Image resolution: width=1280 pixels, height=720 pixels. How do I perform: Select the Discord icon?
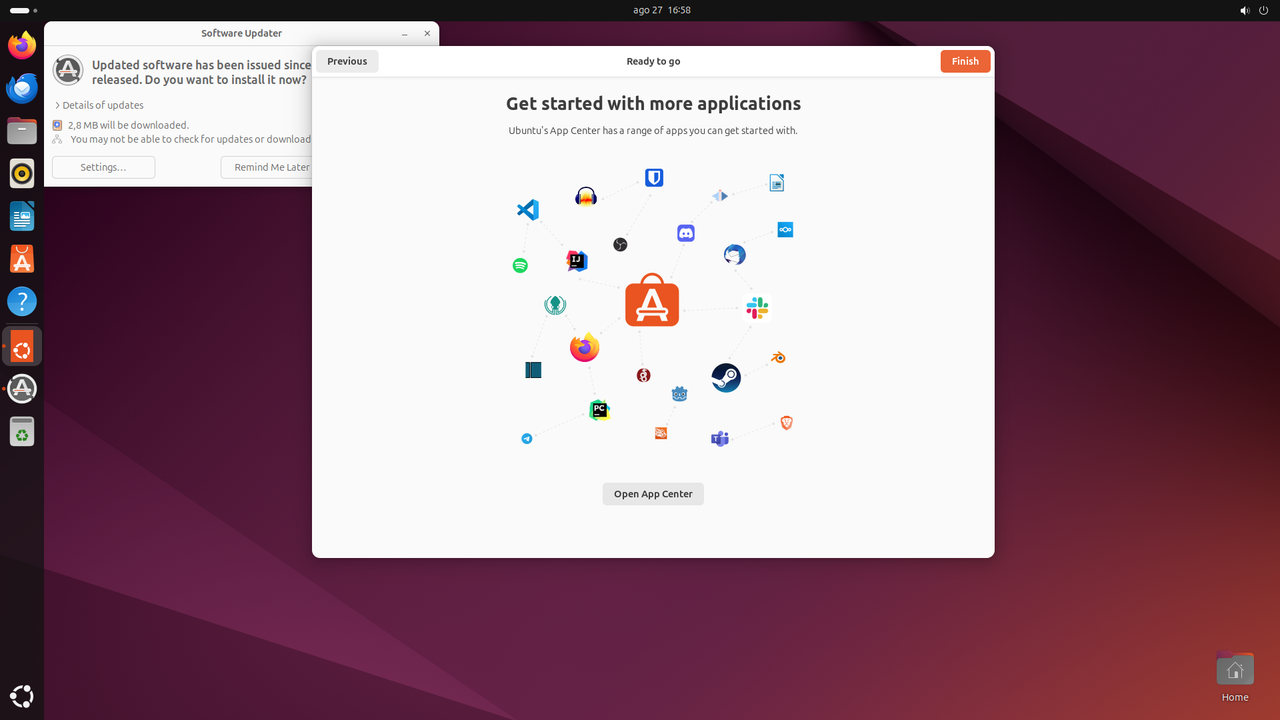point(685,232)
